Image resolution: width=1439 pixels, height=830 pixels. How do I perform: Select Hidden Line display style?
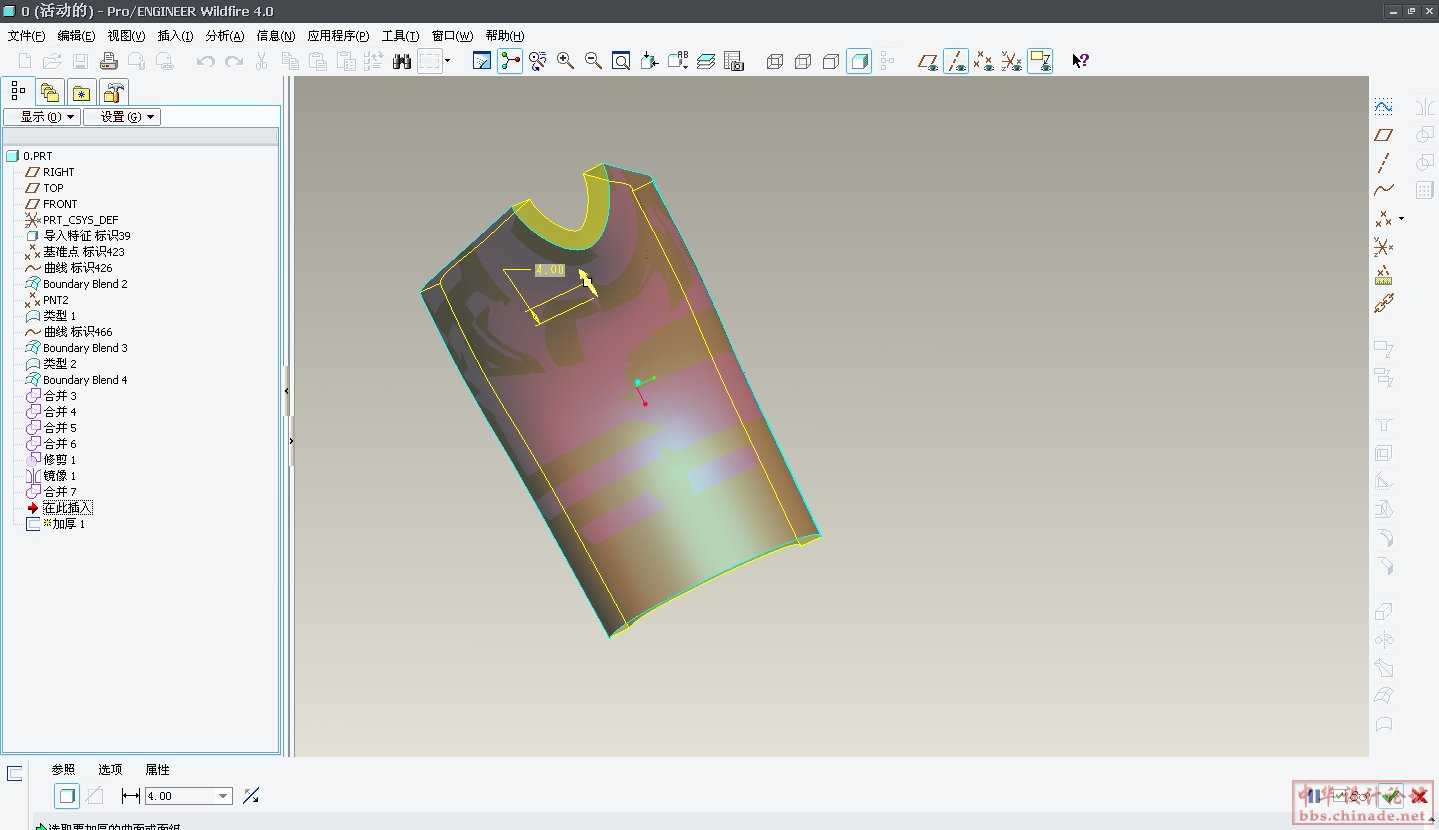[802, 61]
